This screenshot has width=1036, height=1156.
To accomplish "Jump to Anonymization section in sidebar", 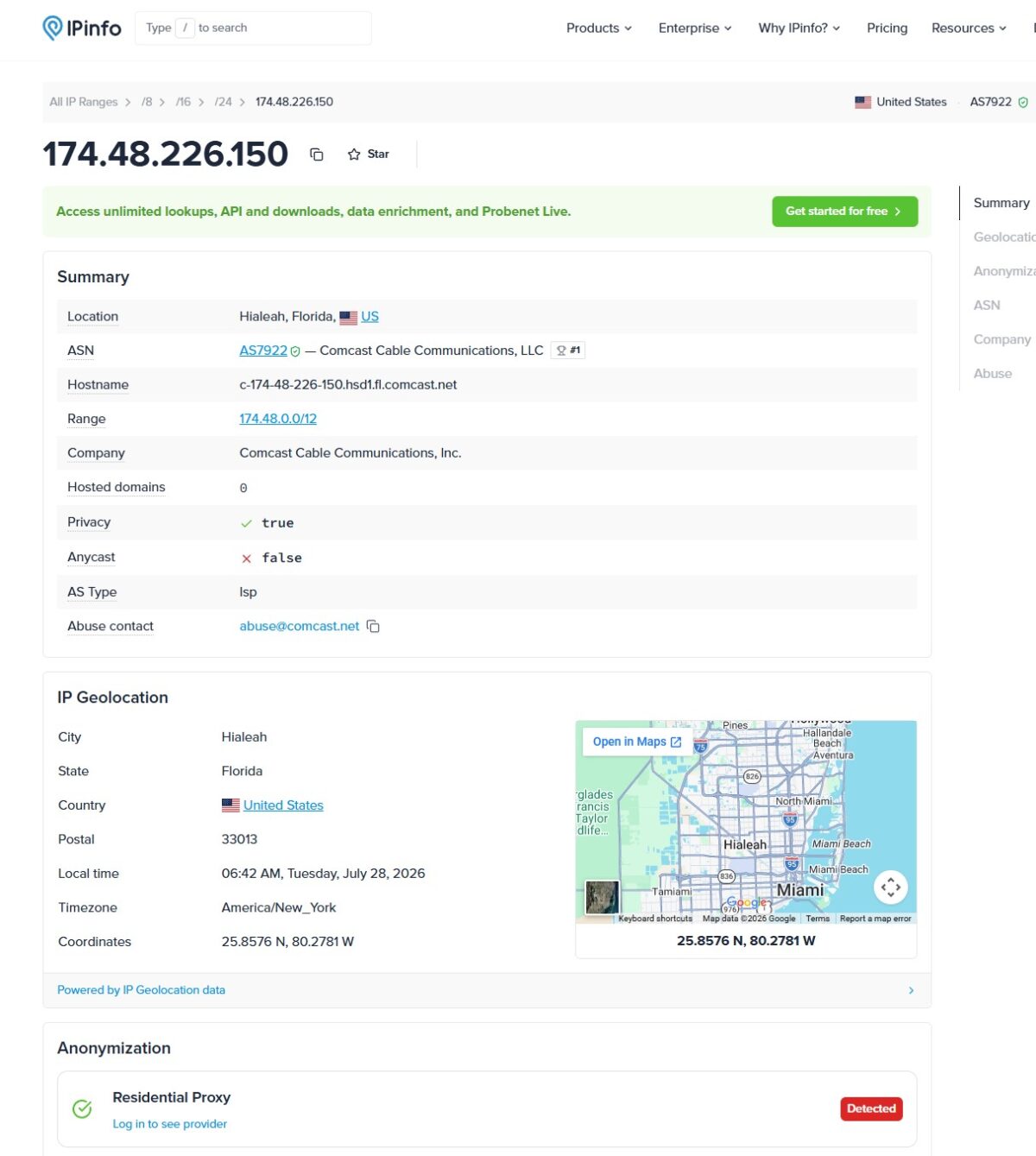I will coord(1005,271).
